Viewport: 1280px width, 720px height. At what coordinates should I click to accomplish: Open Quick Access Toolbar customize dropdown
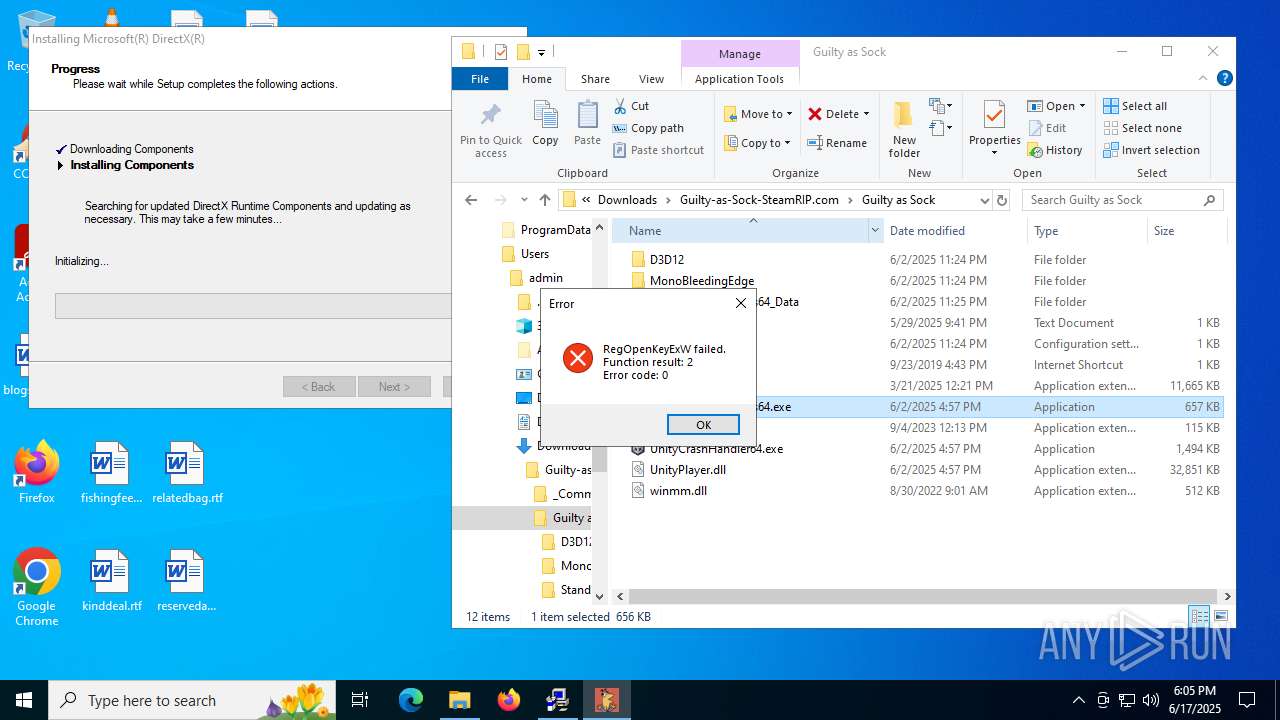pos(542,52)
